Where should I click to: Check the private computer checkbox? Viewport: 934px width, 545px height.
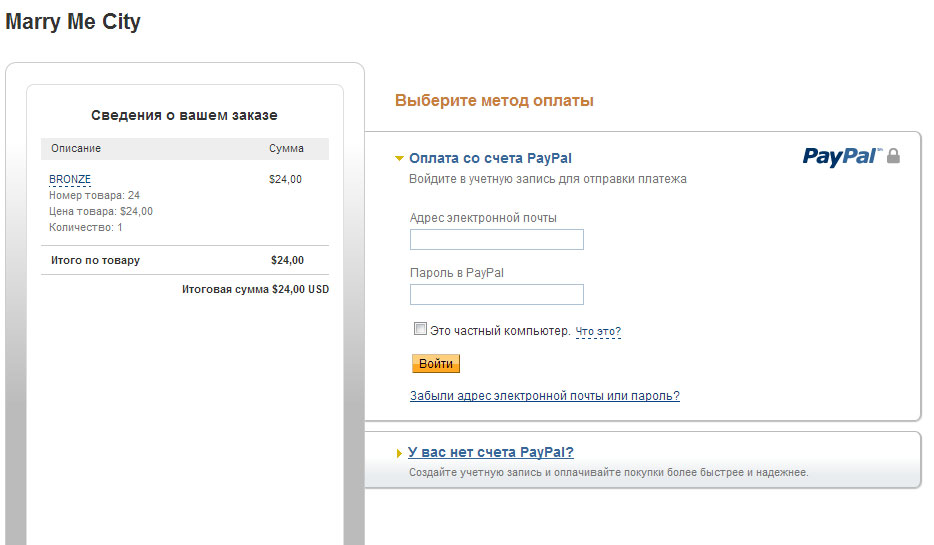coord(421,329)
